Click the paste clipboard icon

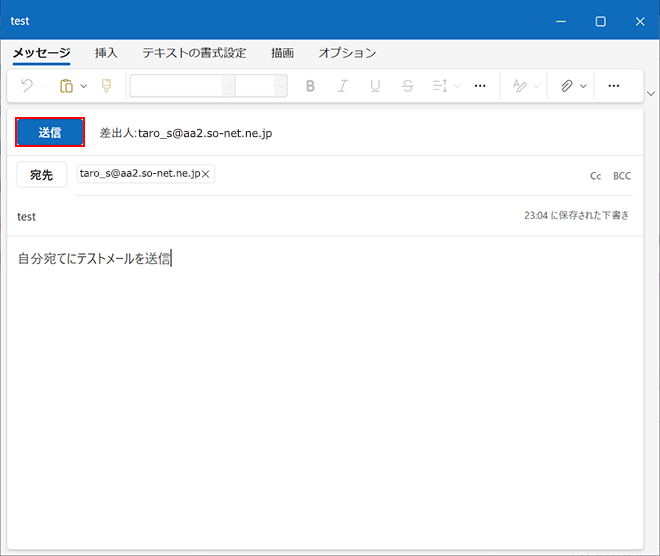[x=66, y=86]
